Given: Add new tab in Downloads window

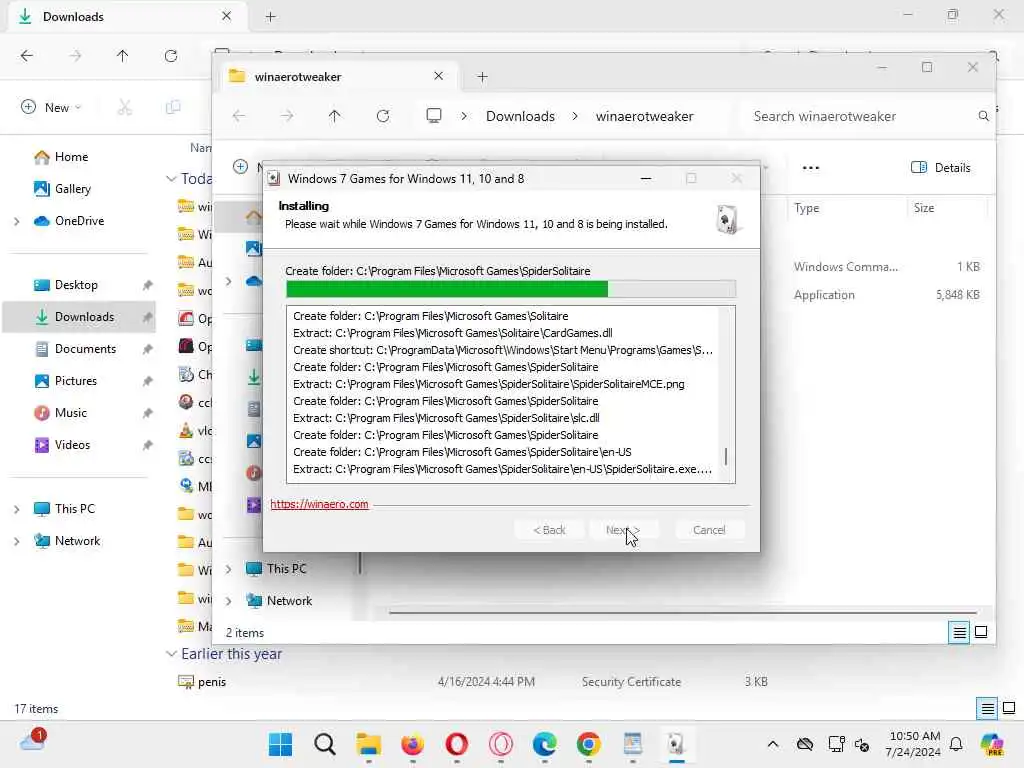Looking at the screenshot, I should (270, 17).
